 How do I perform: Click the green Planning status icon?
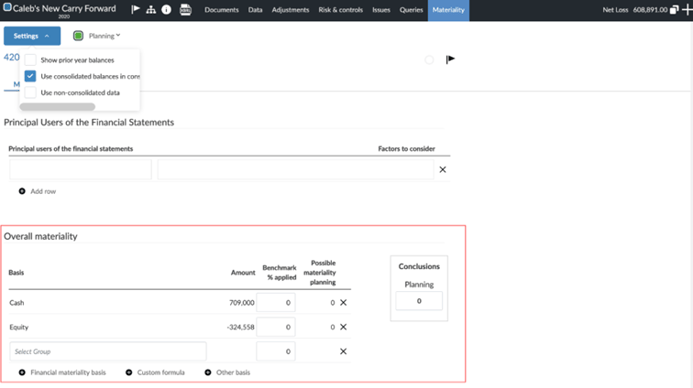click(78, 36)
